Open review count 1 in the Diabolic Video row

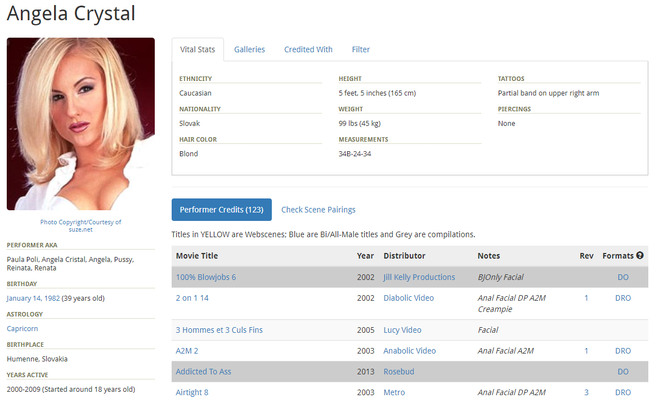point(586,298)
